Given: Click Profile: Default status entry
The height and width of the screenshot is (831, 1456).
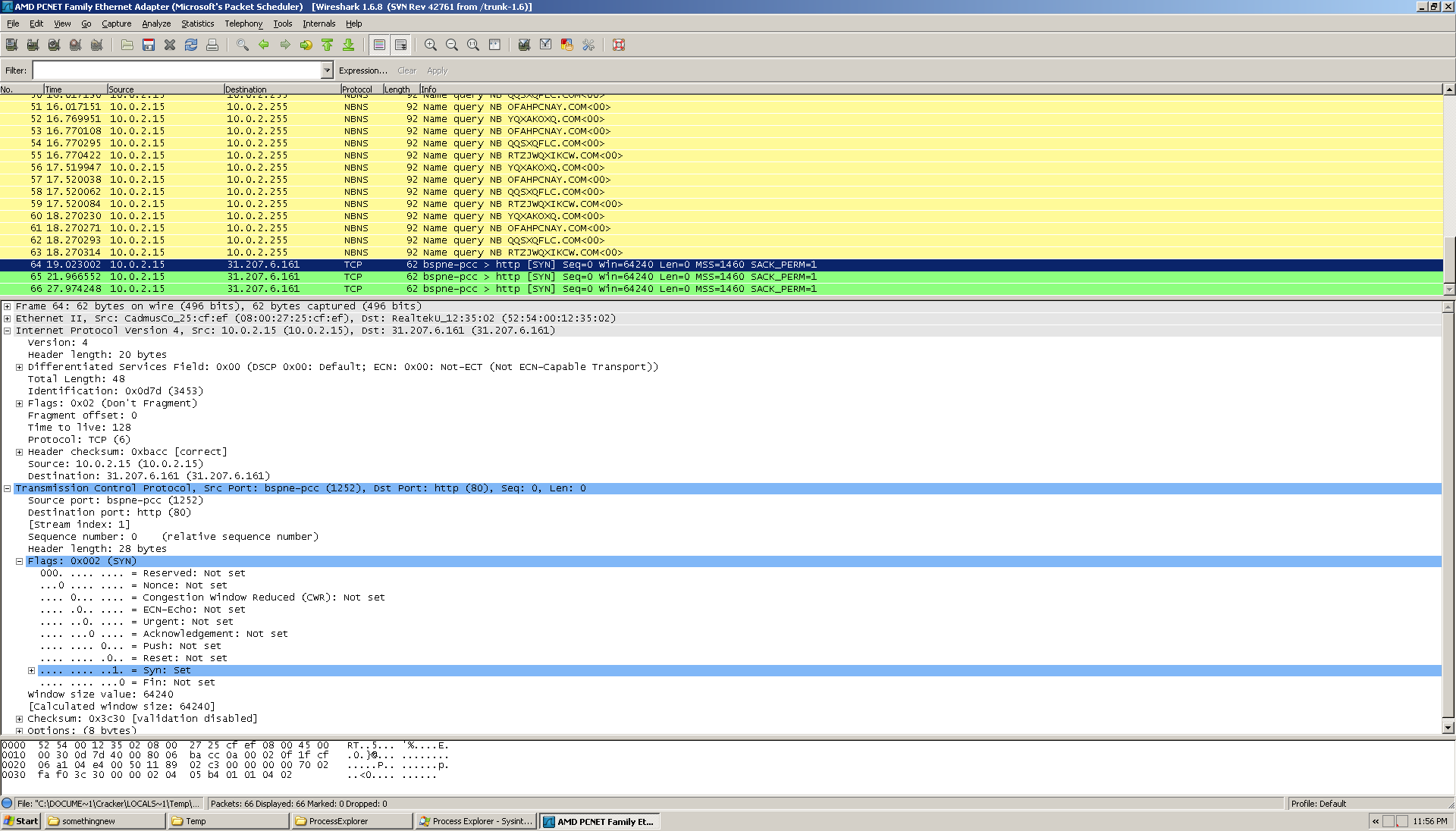Looking at the screenshot, I should pos(1318,804).
